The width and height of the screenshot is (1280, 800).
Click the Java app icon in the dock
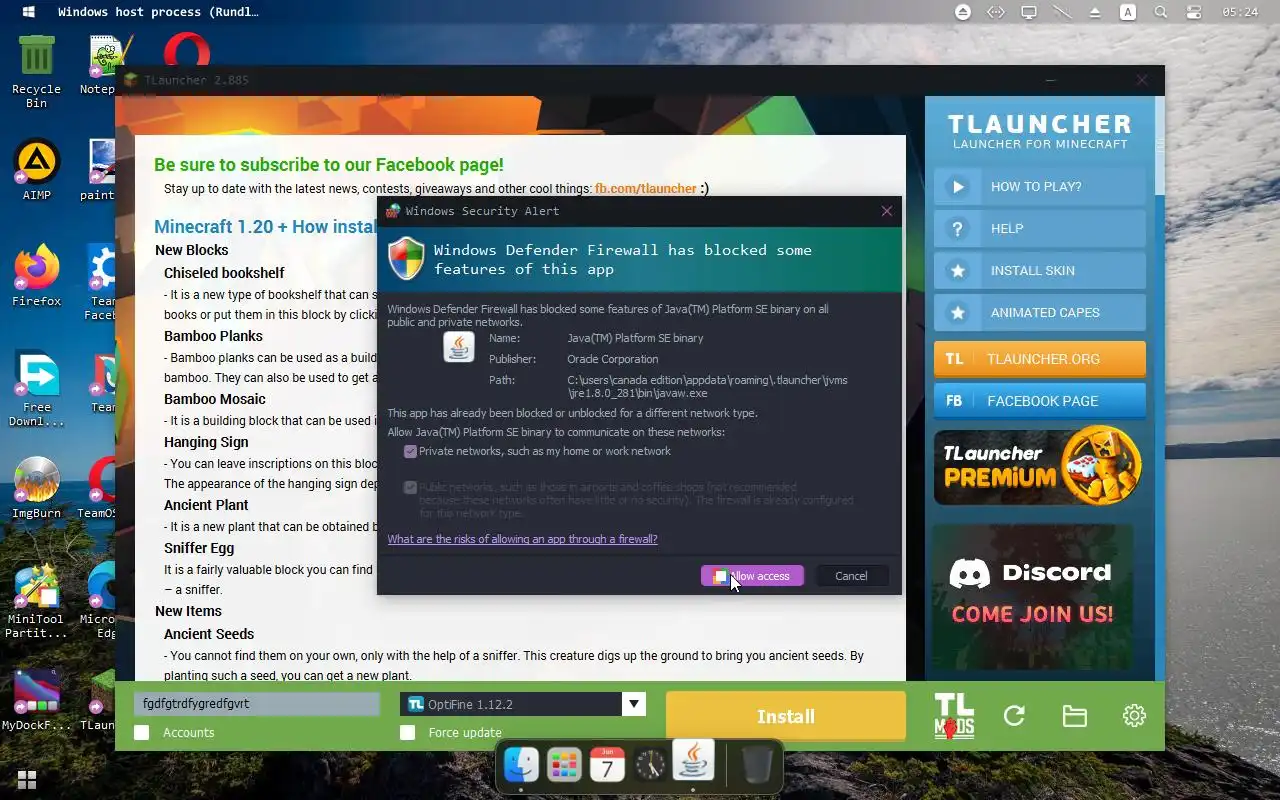pos(693,762)
